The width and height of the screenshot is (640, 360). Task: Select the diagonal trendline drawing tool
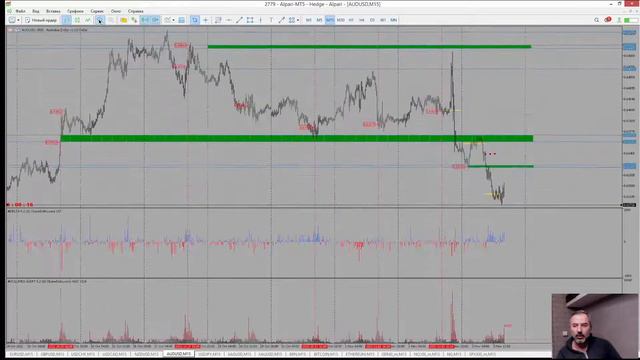pyautogui.click(x=239, y=20)
